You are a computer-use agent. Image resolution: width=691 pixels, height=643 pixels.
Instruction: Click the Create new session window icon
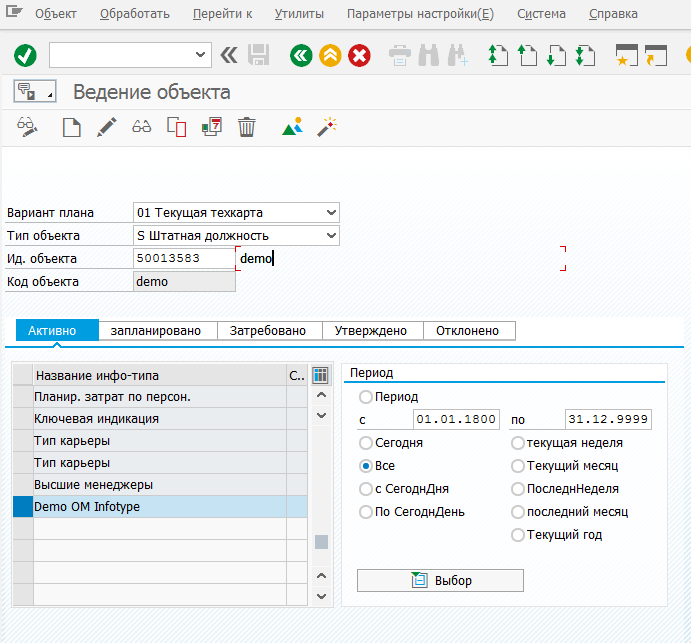click(x=627, y=56)
